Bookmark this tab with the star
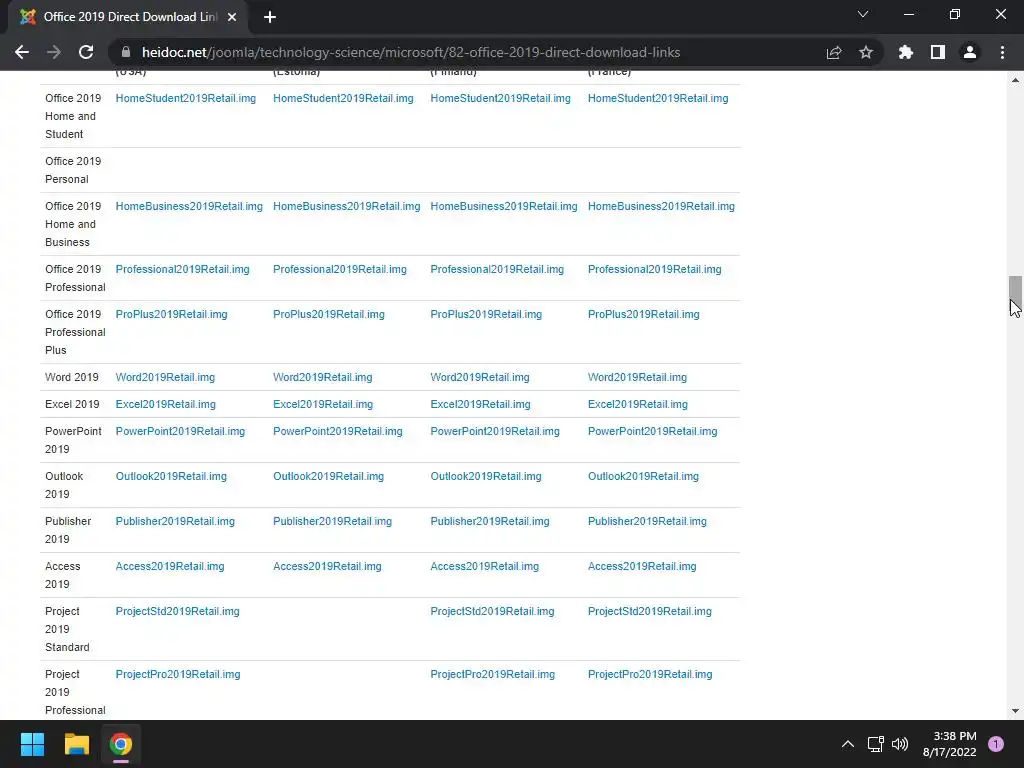 pos(866,52)
